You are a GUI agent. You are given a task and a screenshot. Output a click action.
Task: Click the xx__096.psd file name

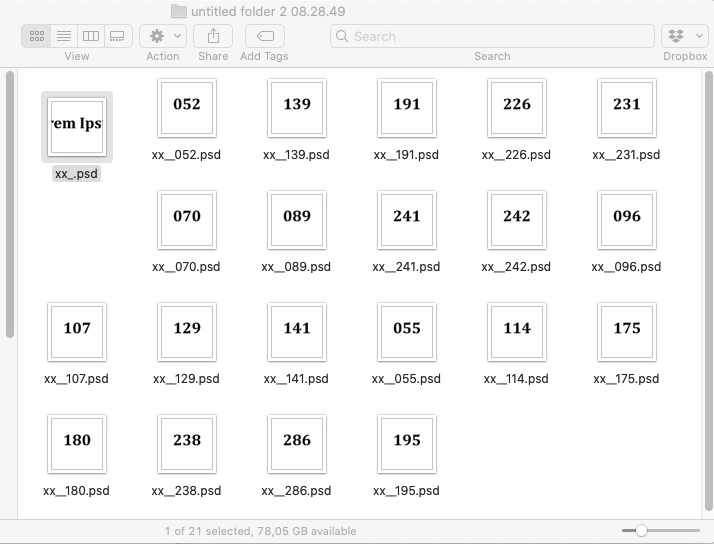coord(626,267)
